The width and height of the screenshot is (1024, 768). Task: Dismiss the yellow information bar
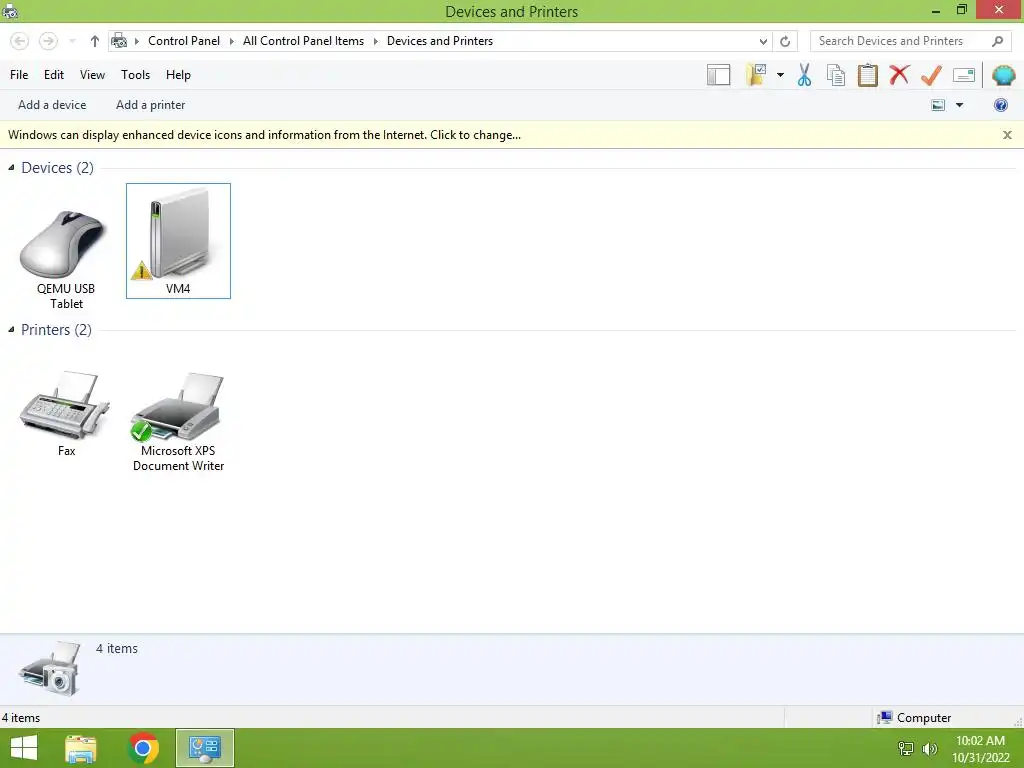click(1007, 135)
